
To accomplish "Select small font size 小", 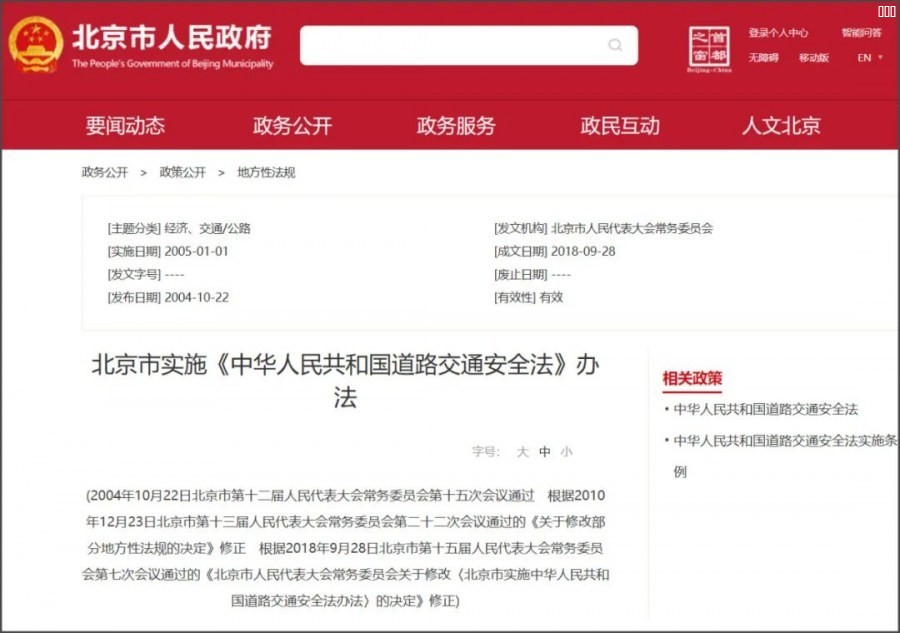I will click(x=567, y=452).
